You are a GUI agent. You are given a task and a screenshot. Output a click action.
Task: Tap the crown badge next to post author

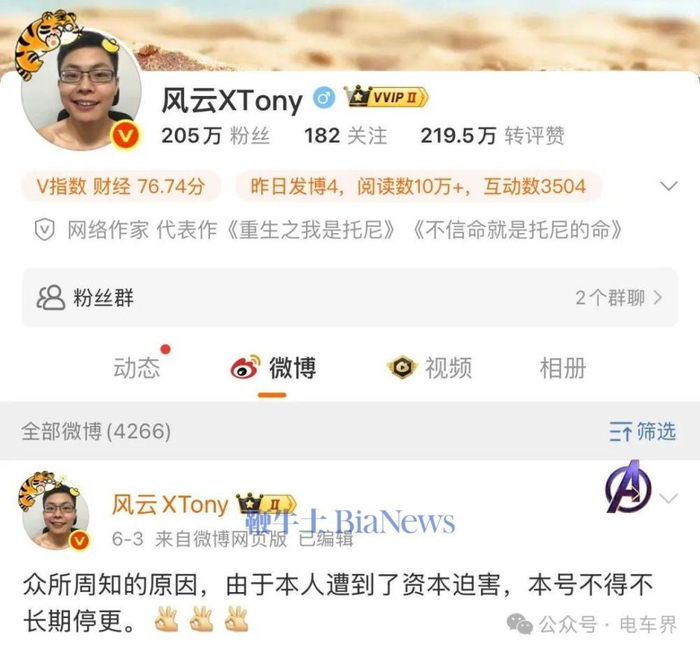point(266,504)
